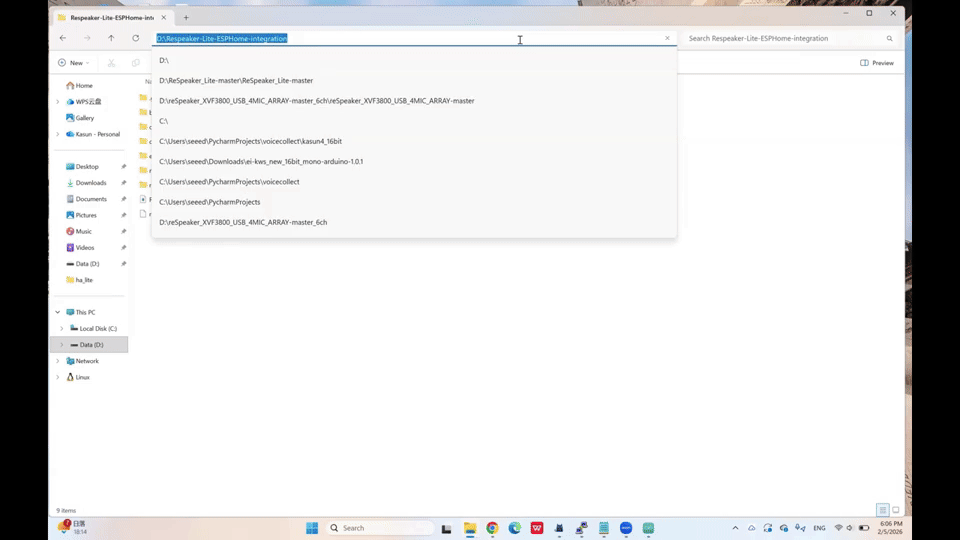This screenshot has width=960, height=540.
Task: Click the search magnifier icon in the search box
Action: pyautogui.click(x=889, y=38)
